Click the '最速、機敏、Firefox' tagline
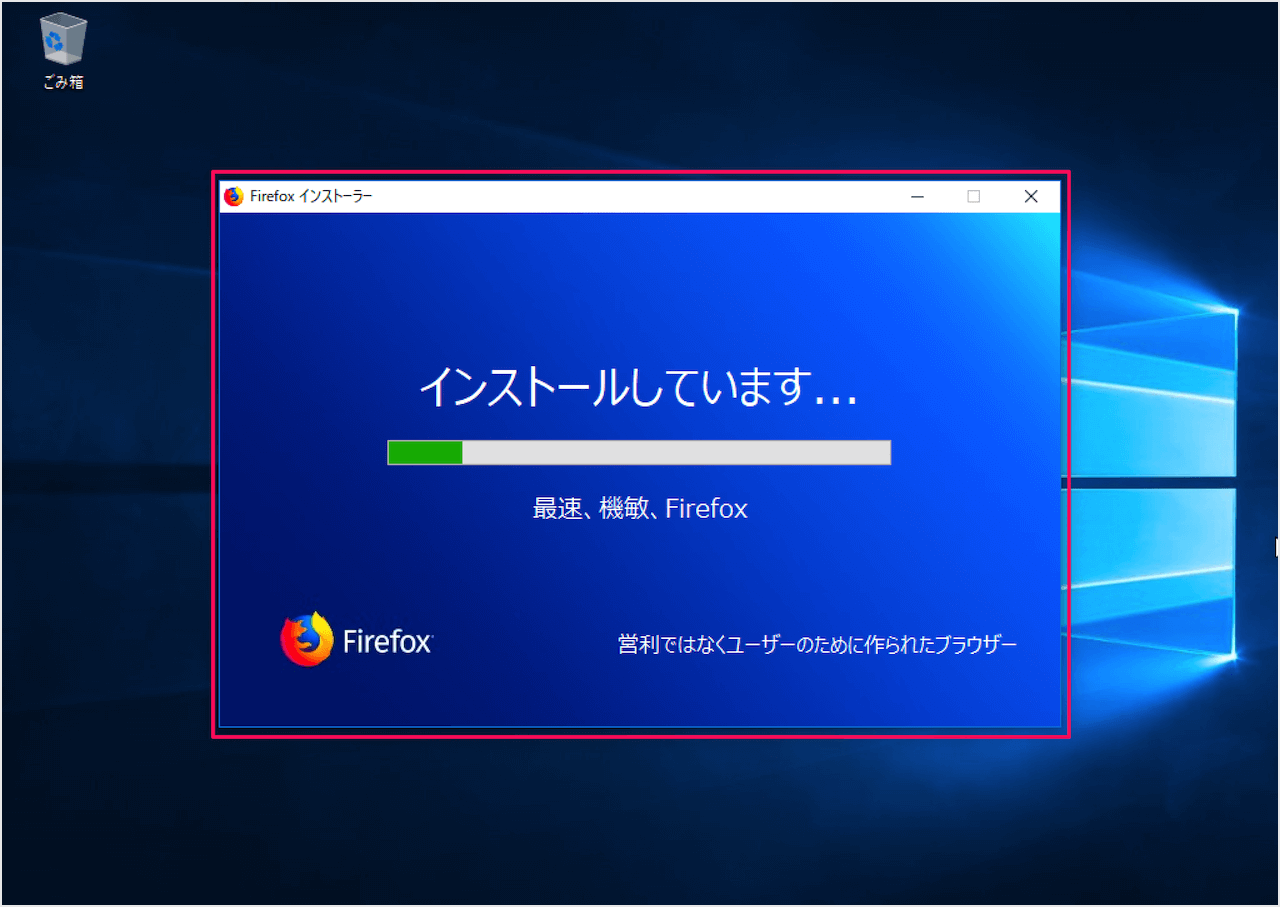The width and height of the screenshot is (1280, 907). pos(640,509)
